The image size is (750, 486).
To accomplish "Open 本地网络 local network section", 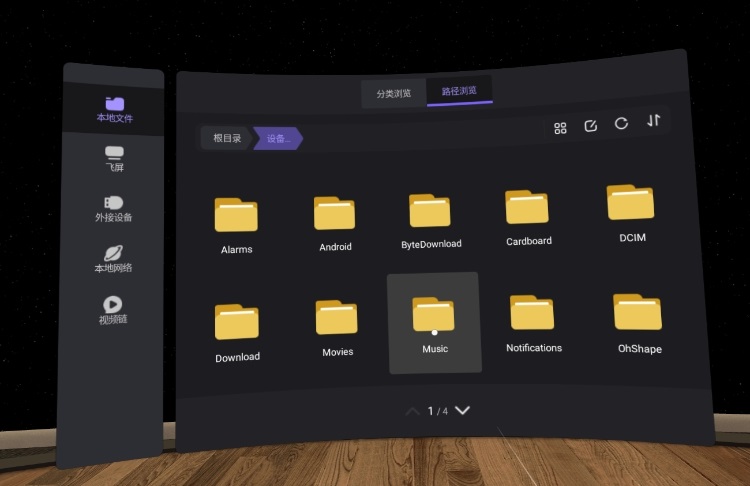I will click(x=114, y=259).
